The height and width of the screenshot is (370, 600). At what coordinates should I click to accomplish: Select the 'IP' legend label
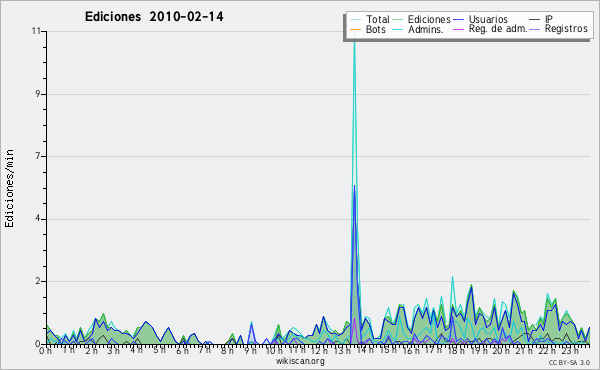(x=549, y=19)
